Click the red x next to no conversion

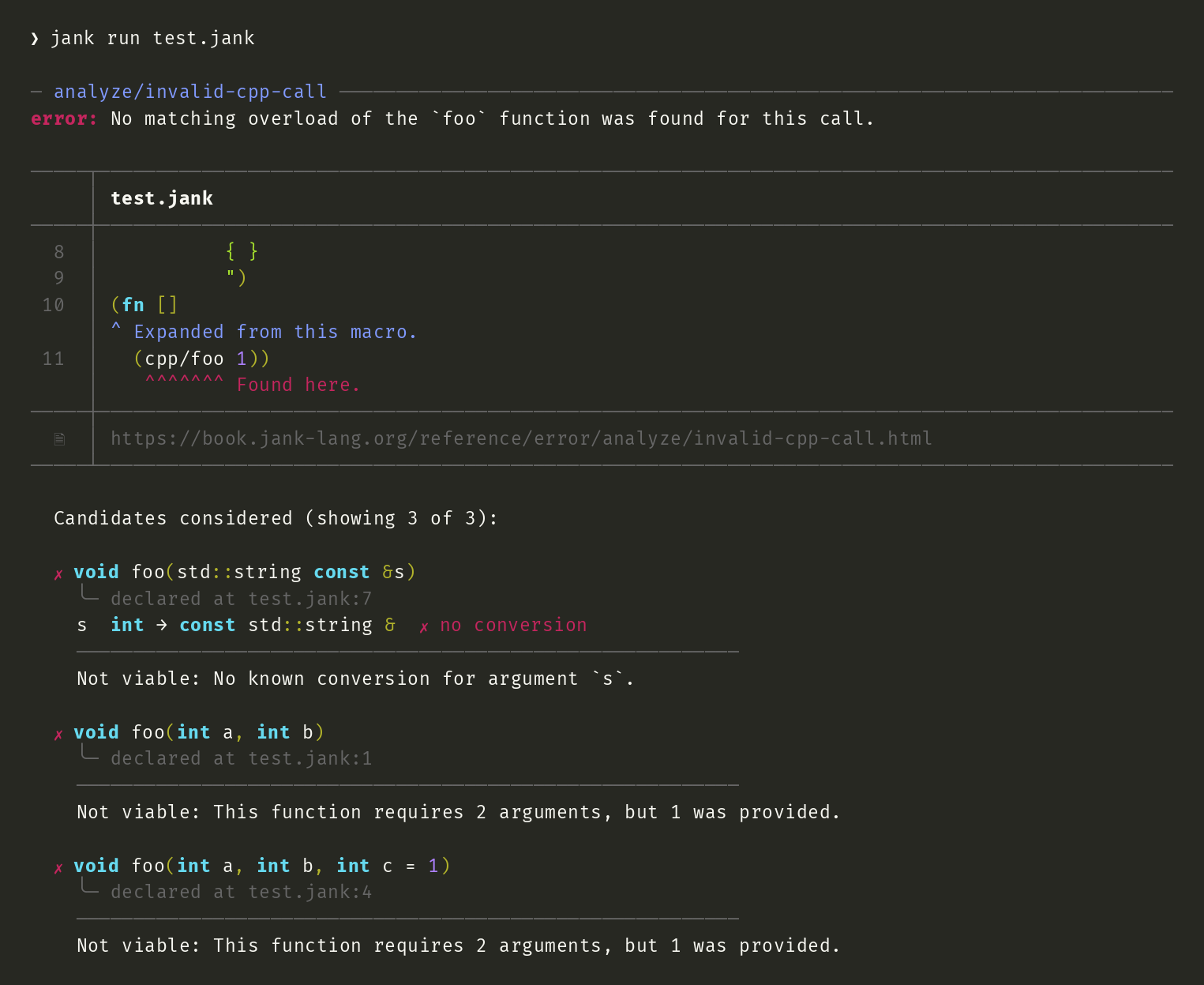(x=424, y=627)
